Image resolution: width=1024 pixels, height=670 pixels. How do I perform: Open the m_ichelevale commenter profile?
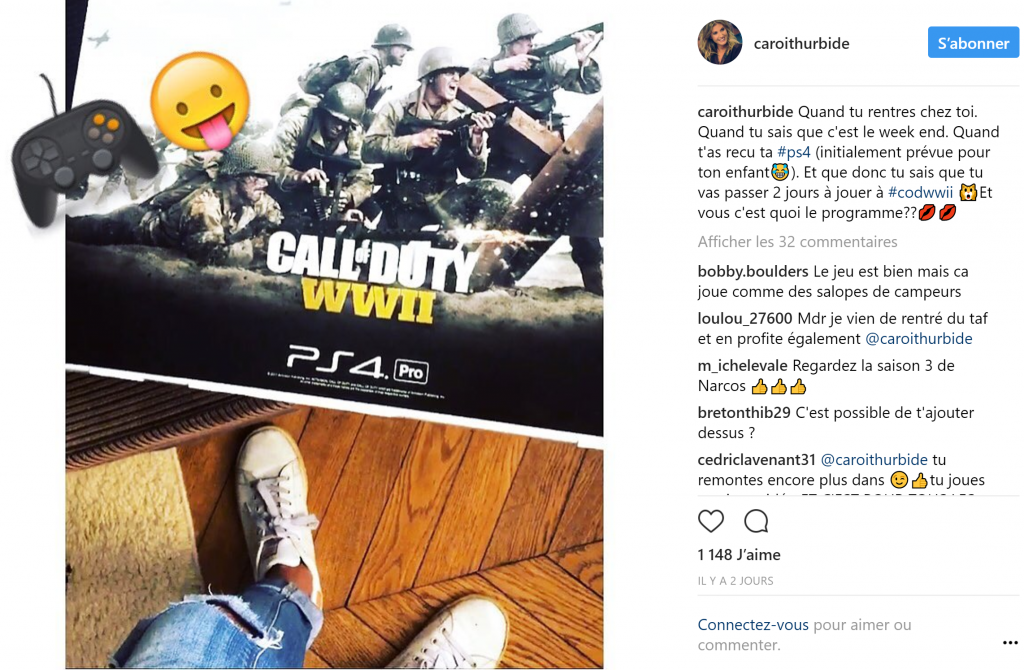[743, 366]
